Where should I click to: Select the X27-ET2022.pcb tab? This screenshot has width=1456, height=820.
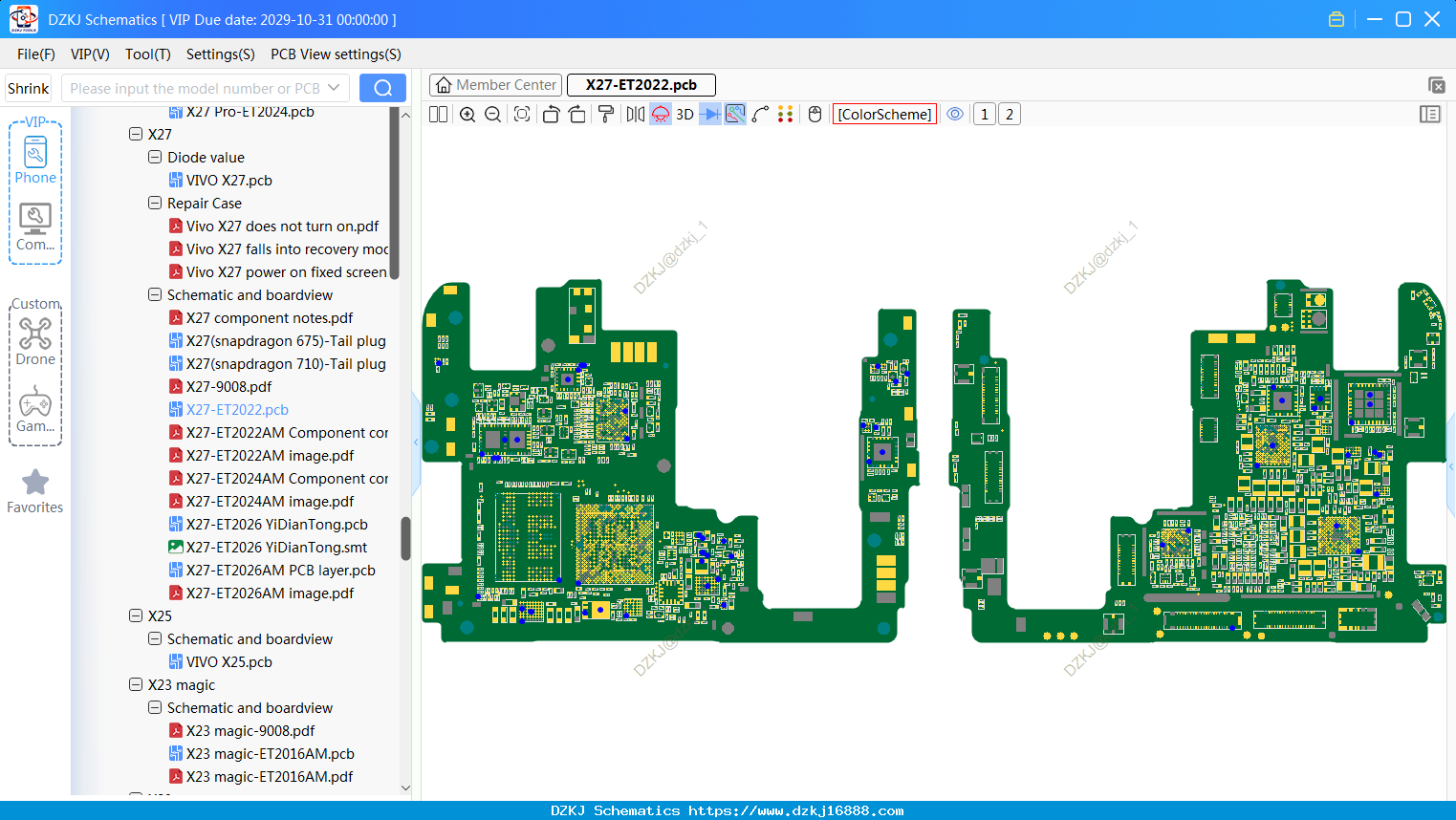click(x=641, y=85)
